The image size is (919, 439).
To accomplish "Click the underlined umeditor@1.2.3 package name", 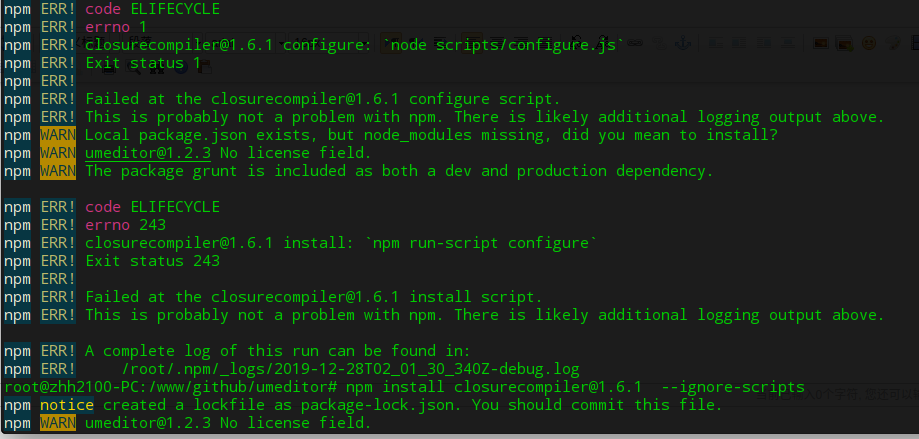I will pyautogui.click(x=149, y=153).
